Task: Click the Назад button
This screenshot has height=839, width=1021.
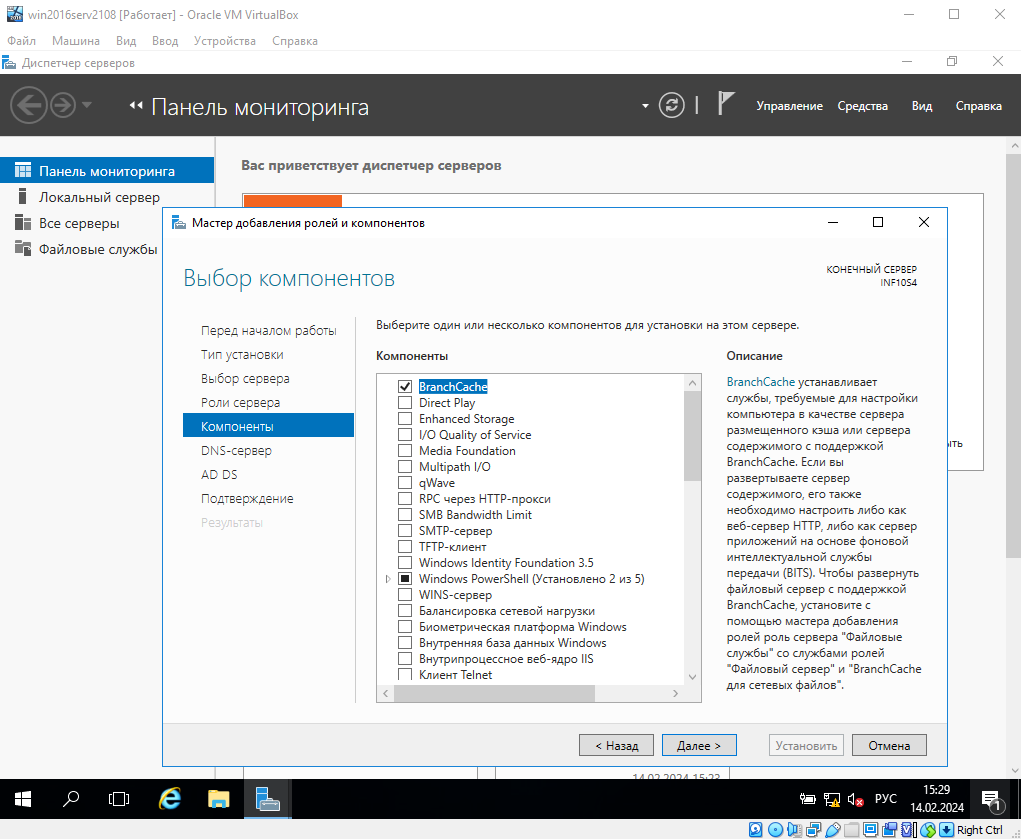Action: coord(616,745)
